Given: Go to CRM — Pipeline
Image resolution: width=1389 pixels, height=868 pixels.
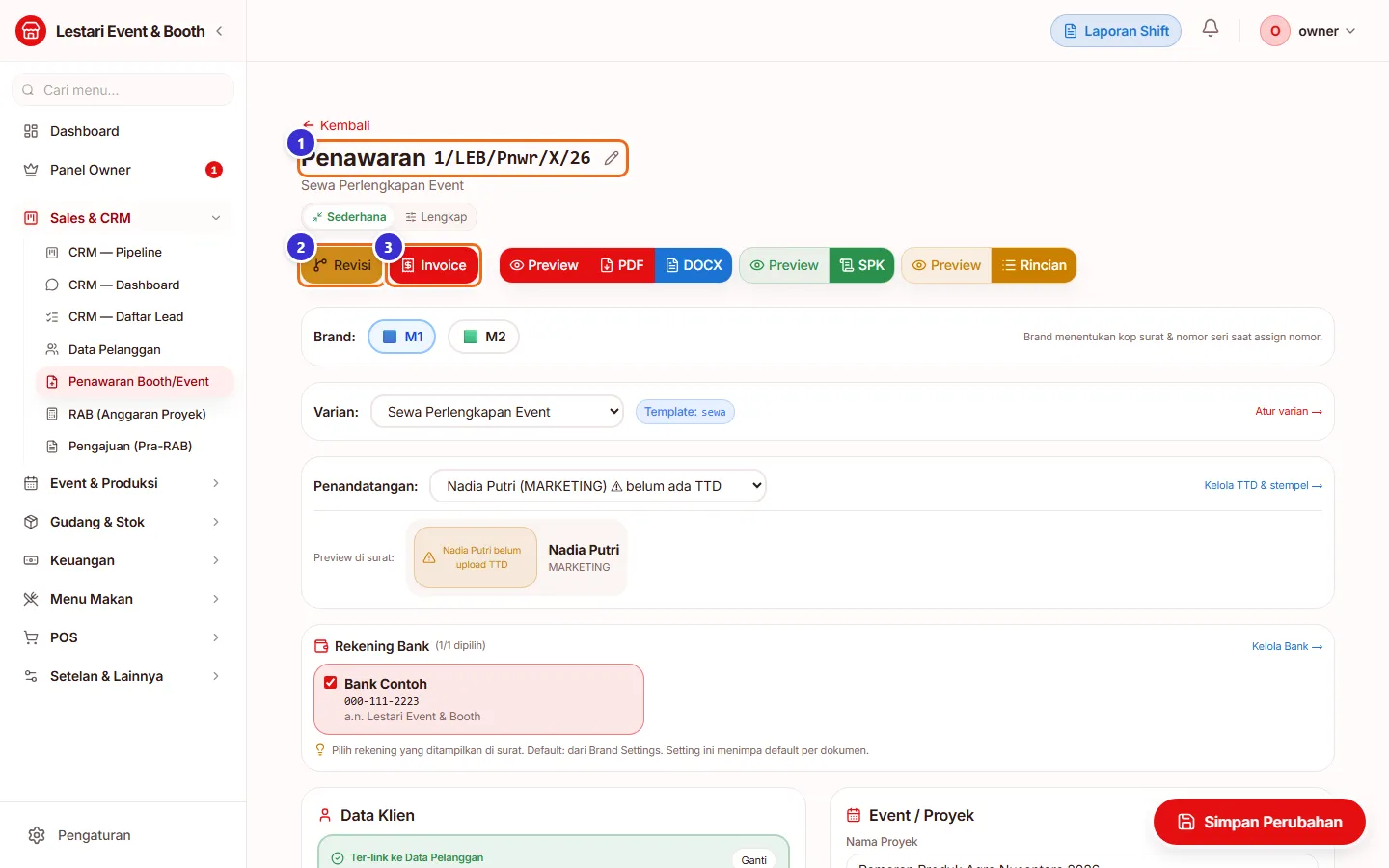Looking at the screenshot, I should [x=135, y=252].
